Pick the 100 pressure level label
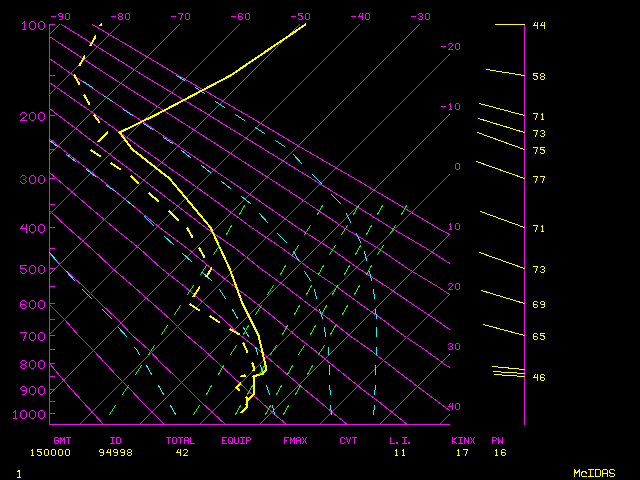Image resolution: width=640 pixels, height=480 pixels. 33,25
